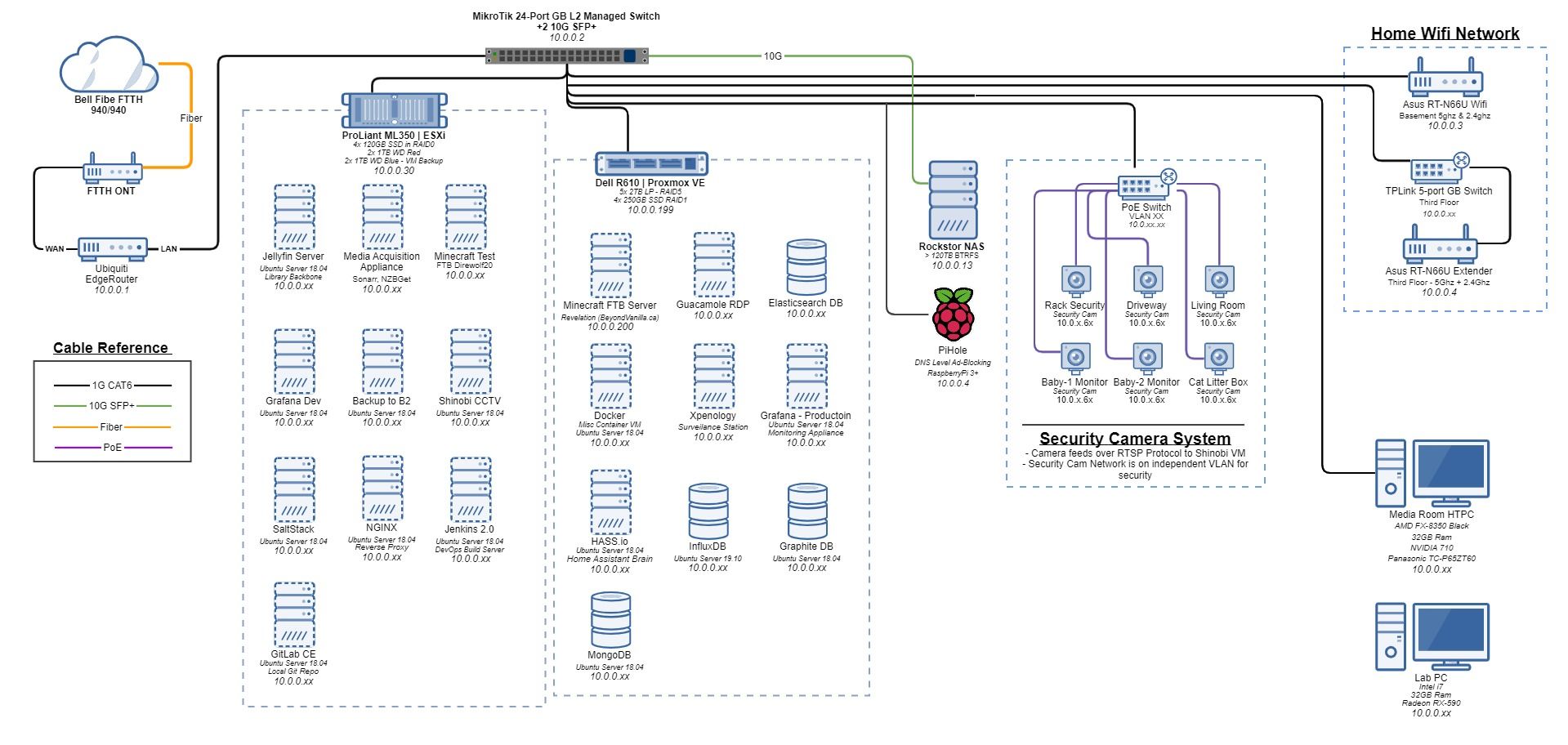1568x745 pixels.
Task: Select the Grafana Dev server icon
Action: [x=294, y=361]
